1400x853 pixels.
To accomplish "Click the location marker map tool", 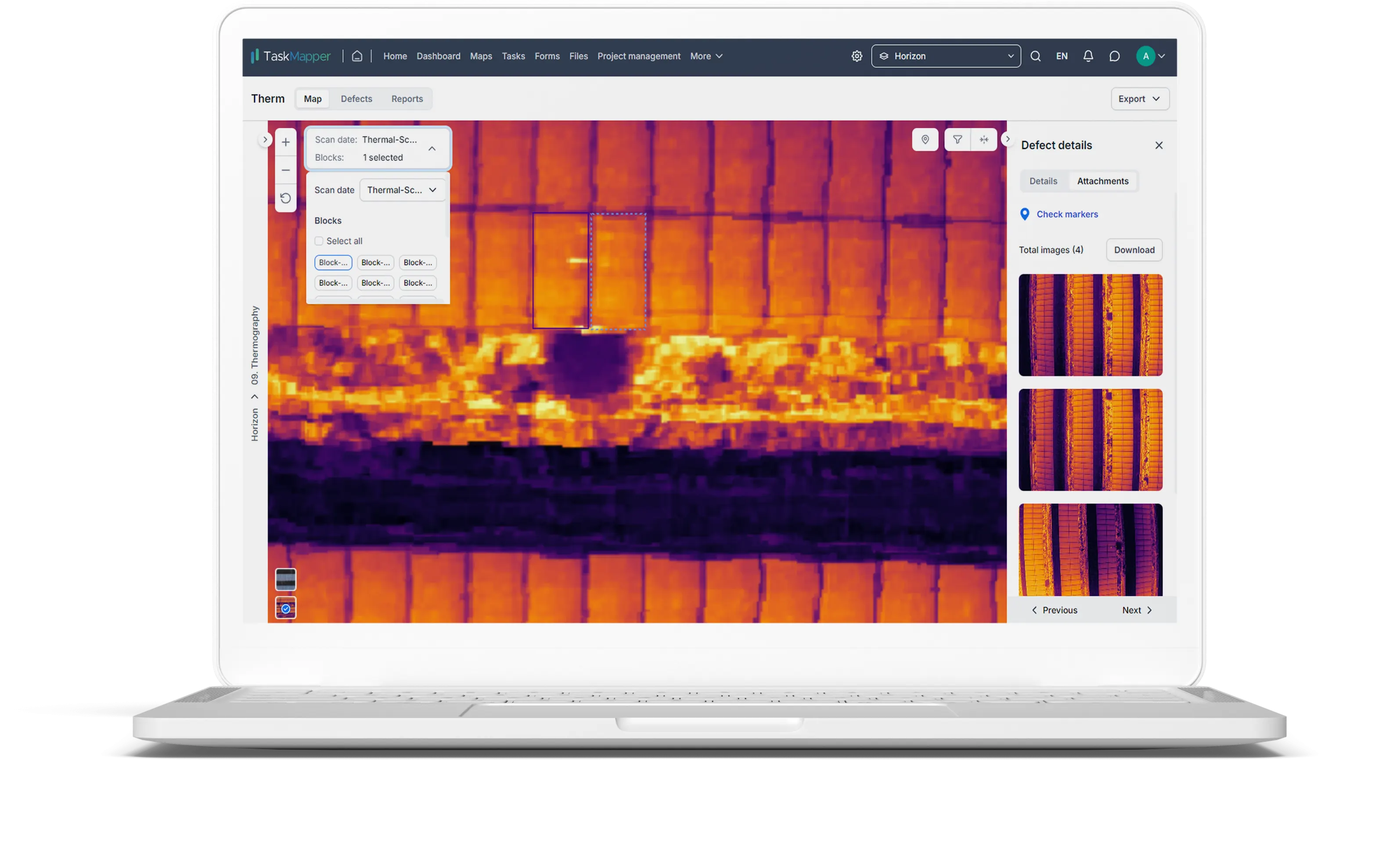I will [x=925, y=139].
